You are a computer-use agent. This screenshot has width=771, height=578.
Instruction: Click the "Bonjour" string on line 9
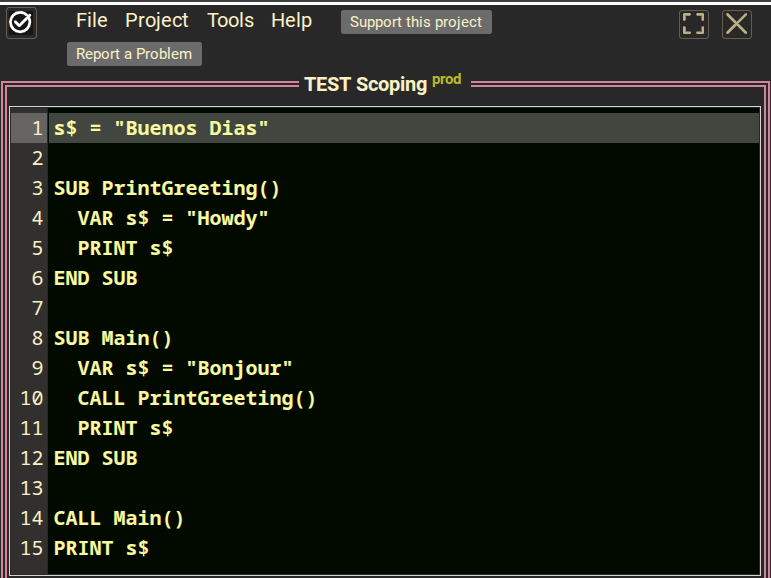coord(239,369)
